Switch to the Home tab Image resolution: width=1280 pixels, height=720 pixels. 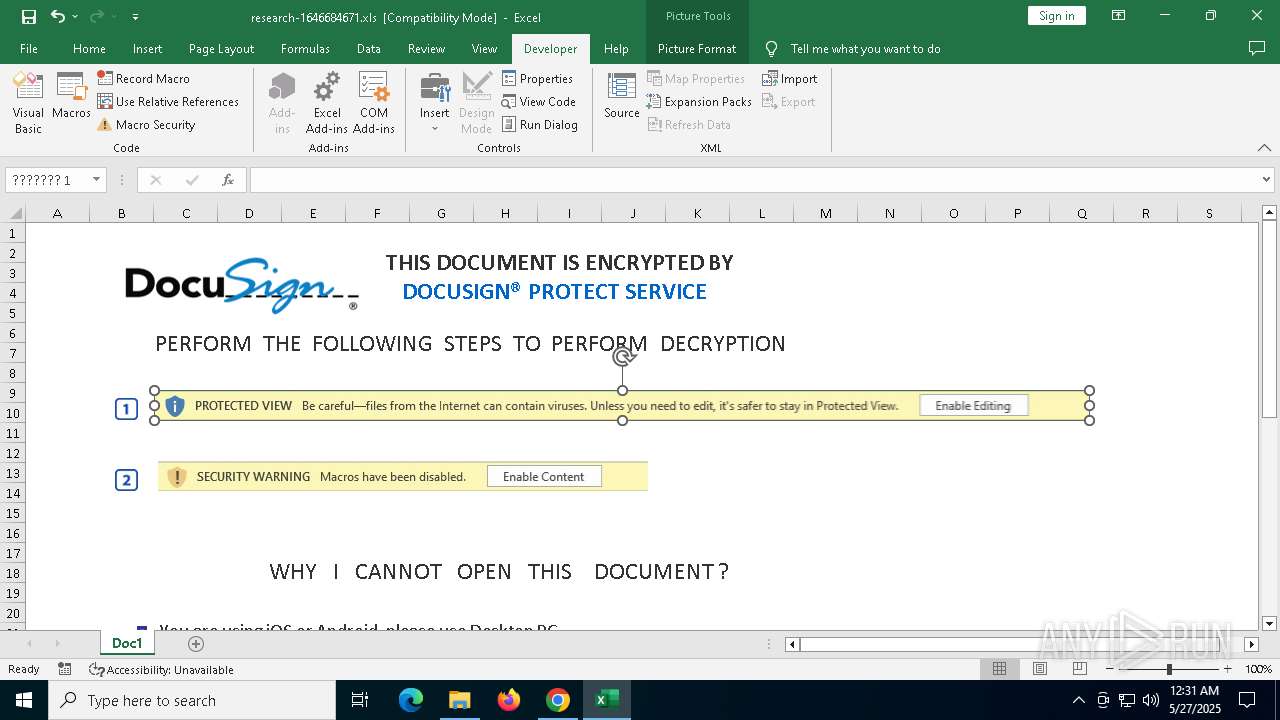[x=89, y=48]
